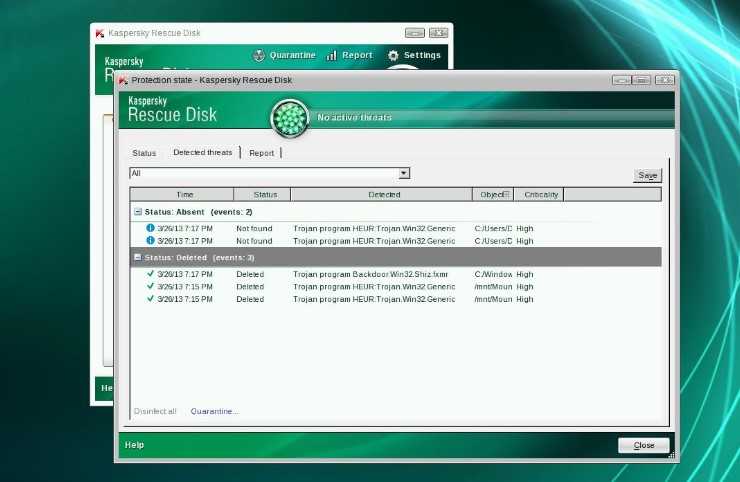
Task: Click checkmark icon of Backdoor.Win32.Shiz row
Action: [151, 273]
